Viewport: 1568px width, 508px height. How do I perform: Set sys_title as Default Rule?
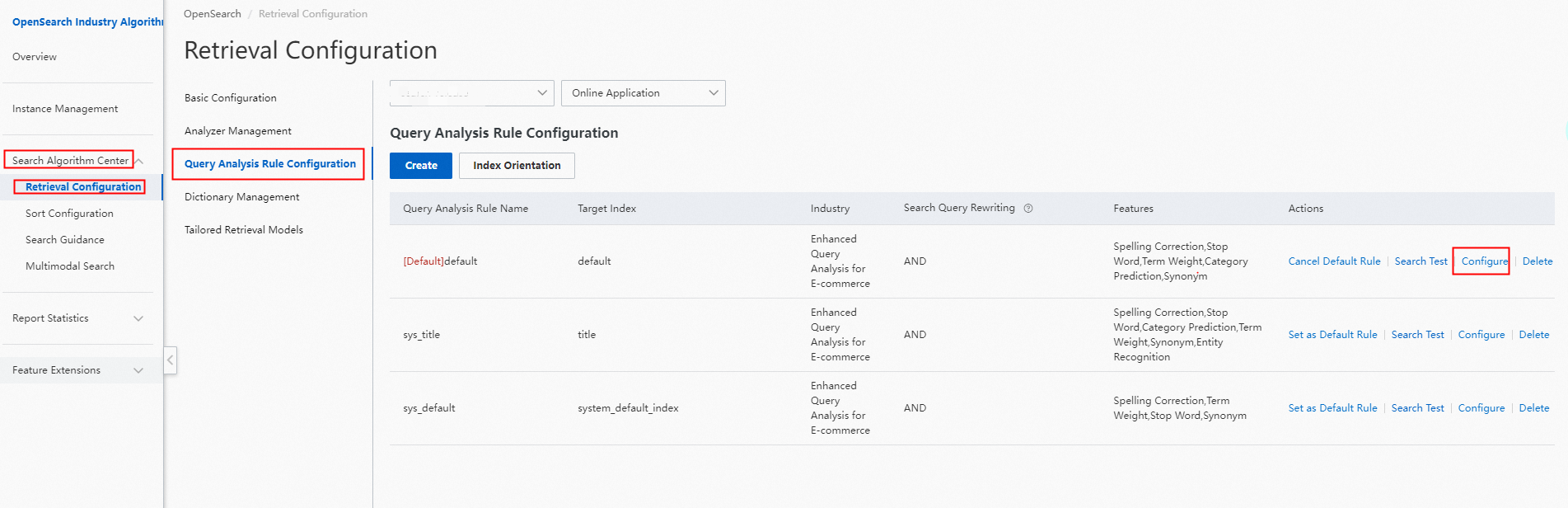(1332, 335)
